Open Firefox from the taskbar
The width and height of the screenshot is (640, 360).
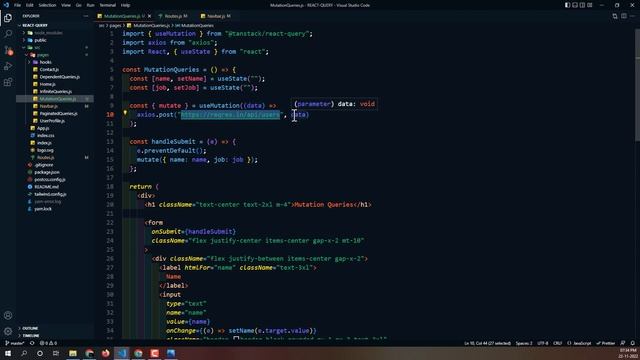point(105,353)
